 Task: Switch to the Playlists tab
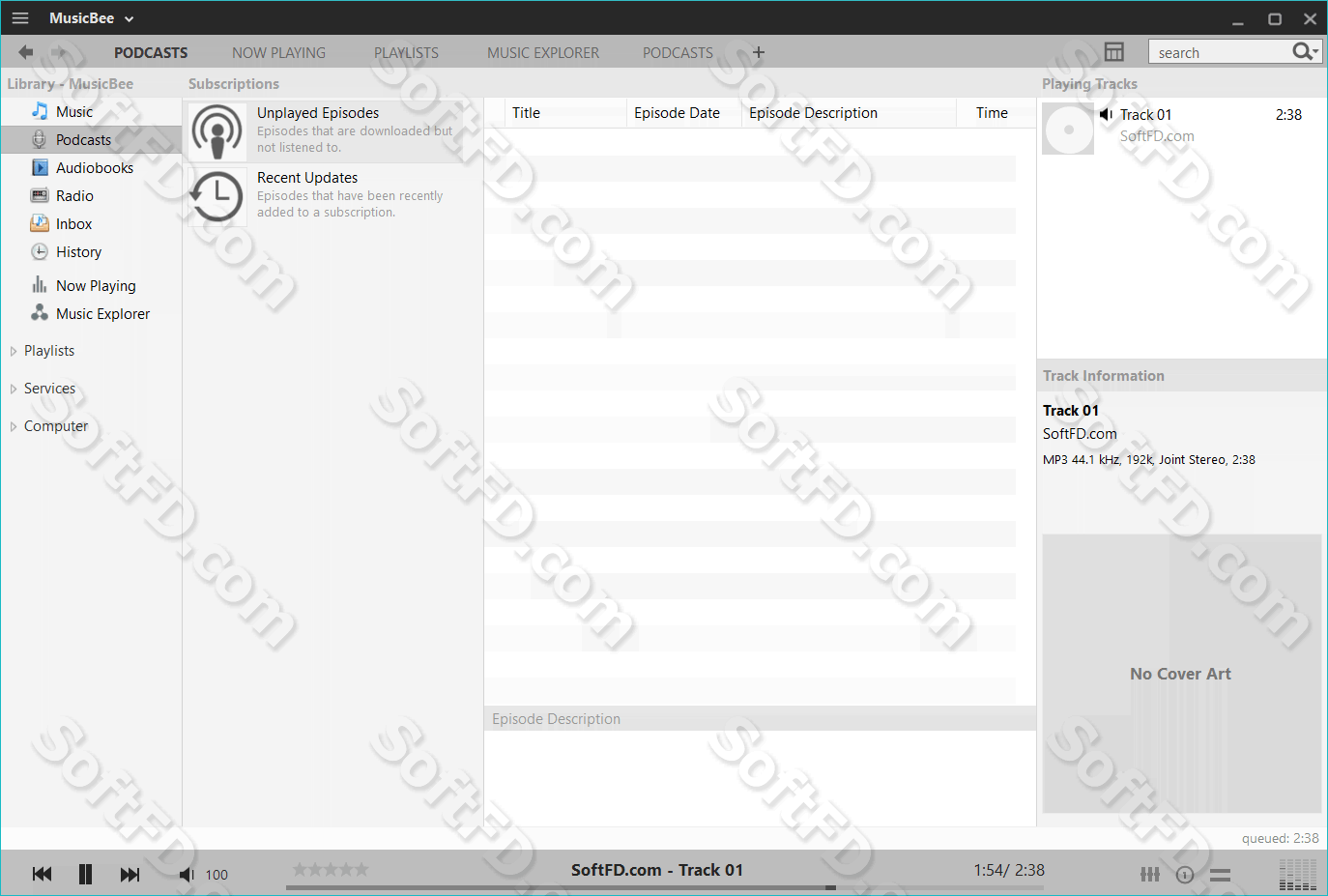[x=406, y=53]
